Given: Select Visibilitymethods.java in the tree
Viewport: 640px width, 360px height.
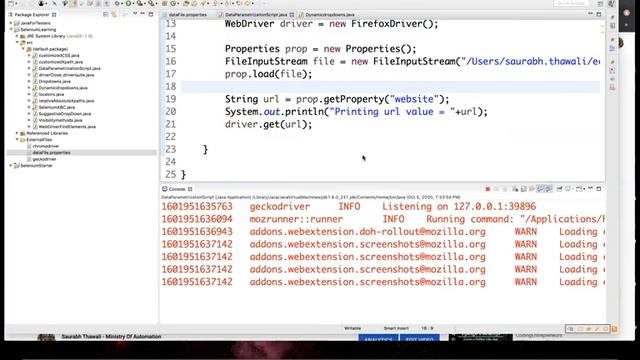Looking at the screenshot, I should [x=60, y=120].
